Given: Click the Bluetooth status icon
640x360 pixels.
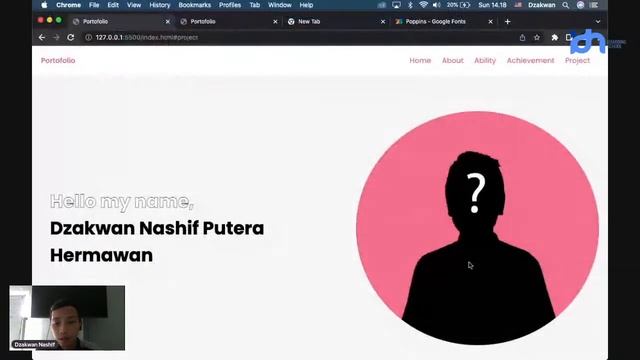Looking at the screenshot, I should click(x=410, y=5).
